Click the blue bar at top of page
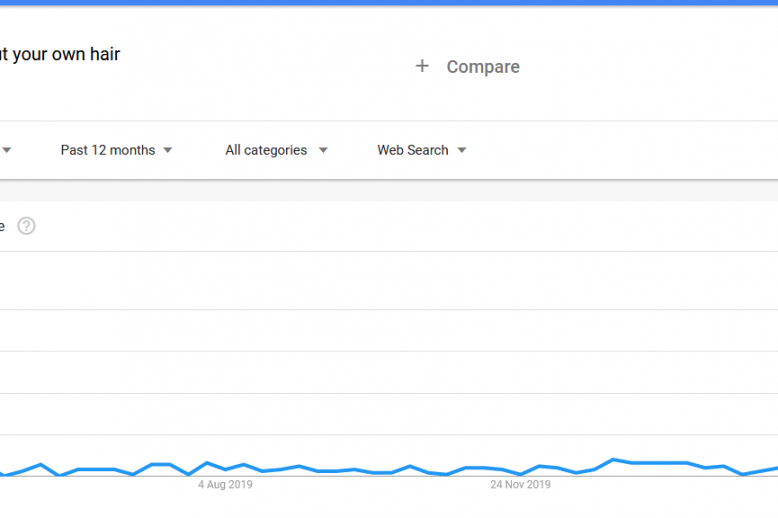This screenshot has width=778, height=518. pos(389,3)
